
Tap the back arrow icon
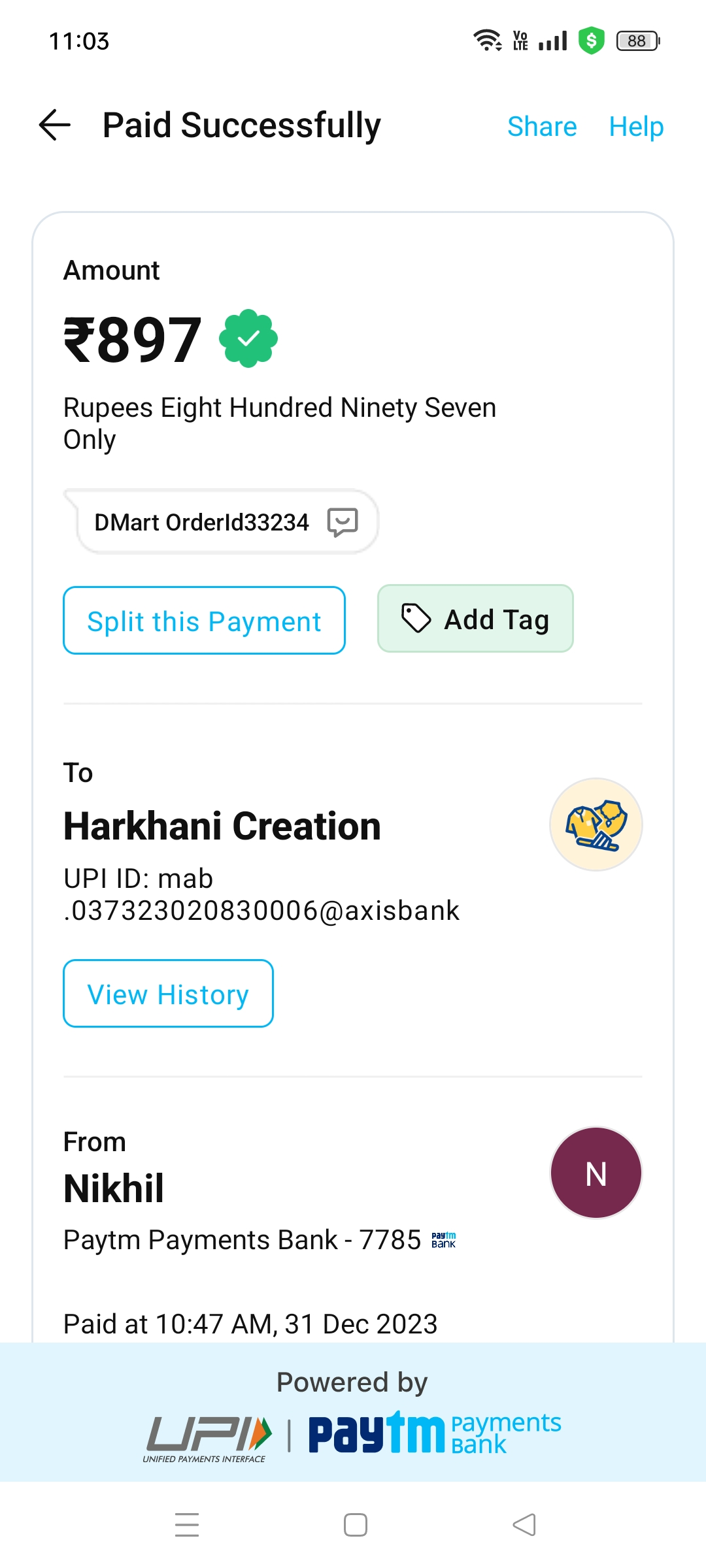coord(55,125)
